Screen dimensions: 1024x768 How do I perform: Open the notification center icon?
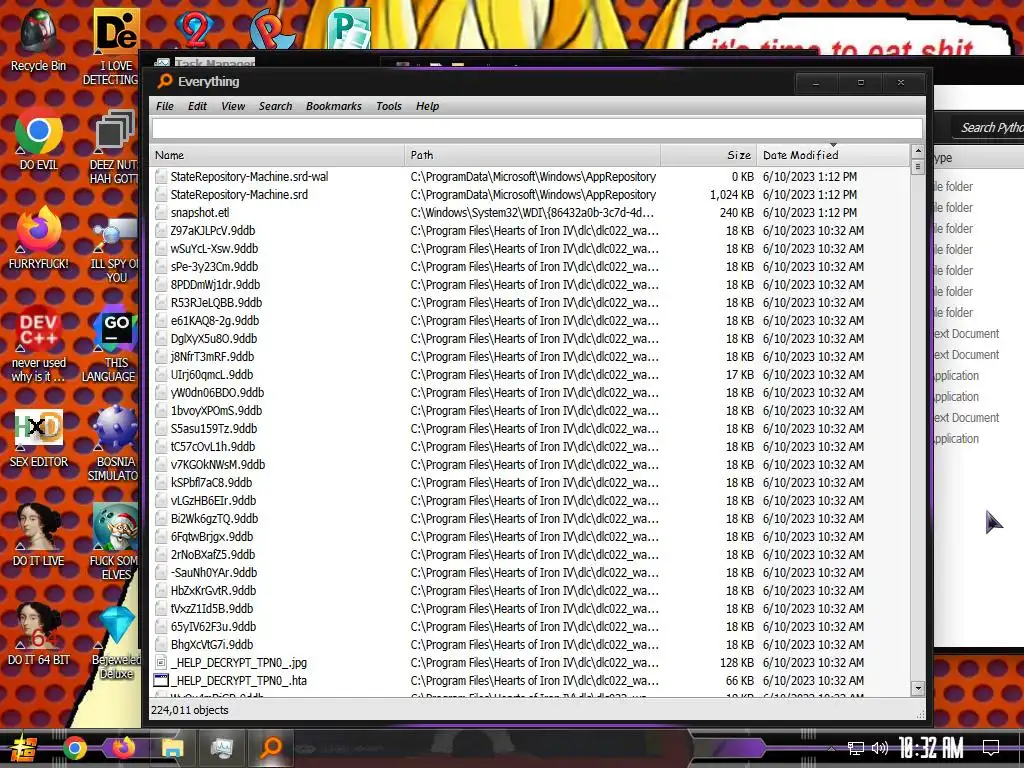click(x=991, y=748)
